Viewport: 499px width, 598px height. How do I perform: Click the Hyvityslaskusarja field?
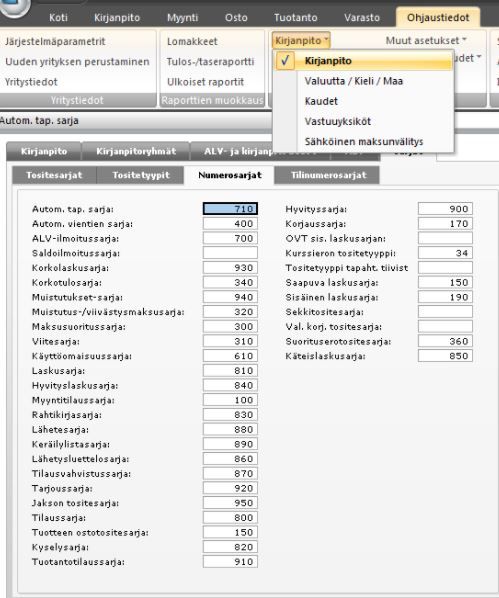230,385
